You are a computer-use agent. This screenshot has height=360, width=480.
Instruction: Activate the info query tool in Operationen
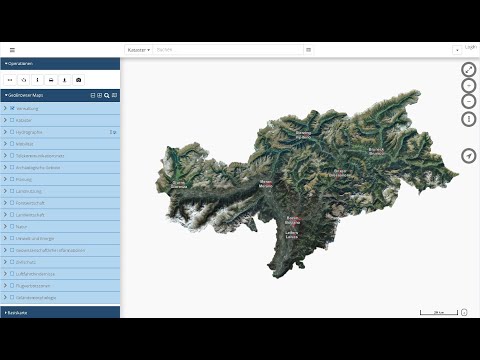pos(37,80)
